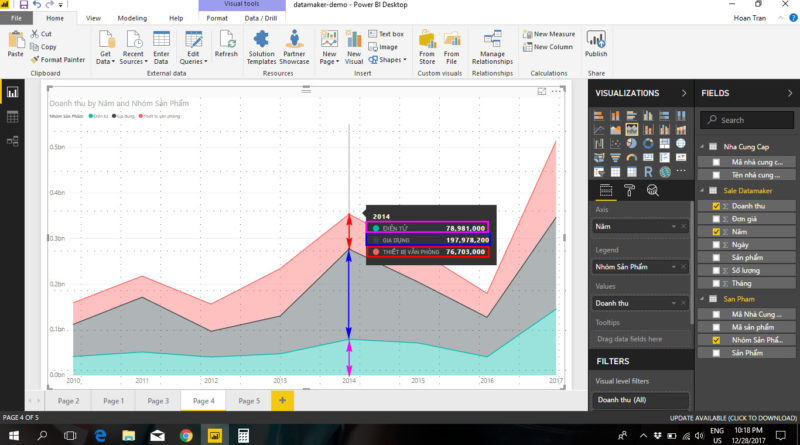
Task: Open Manage Relationships tool
Action: click(492, 44)
